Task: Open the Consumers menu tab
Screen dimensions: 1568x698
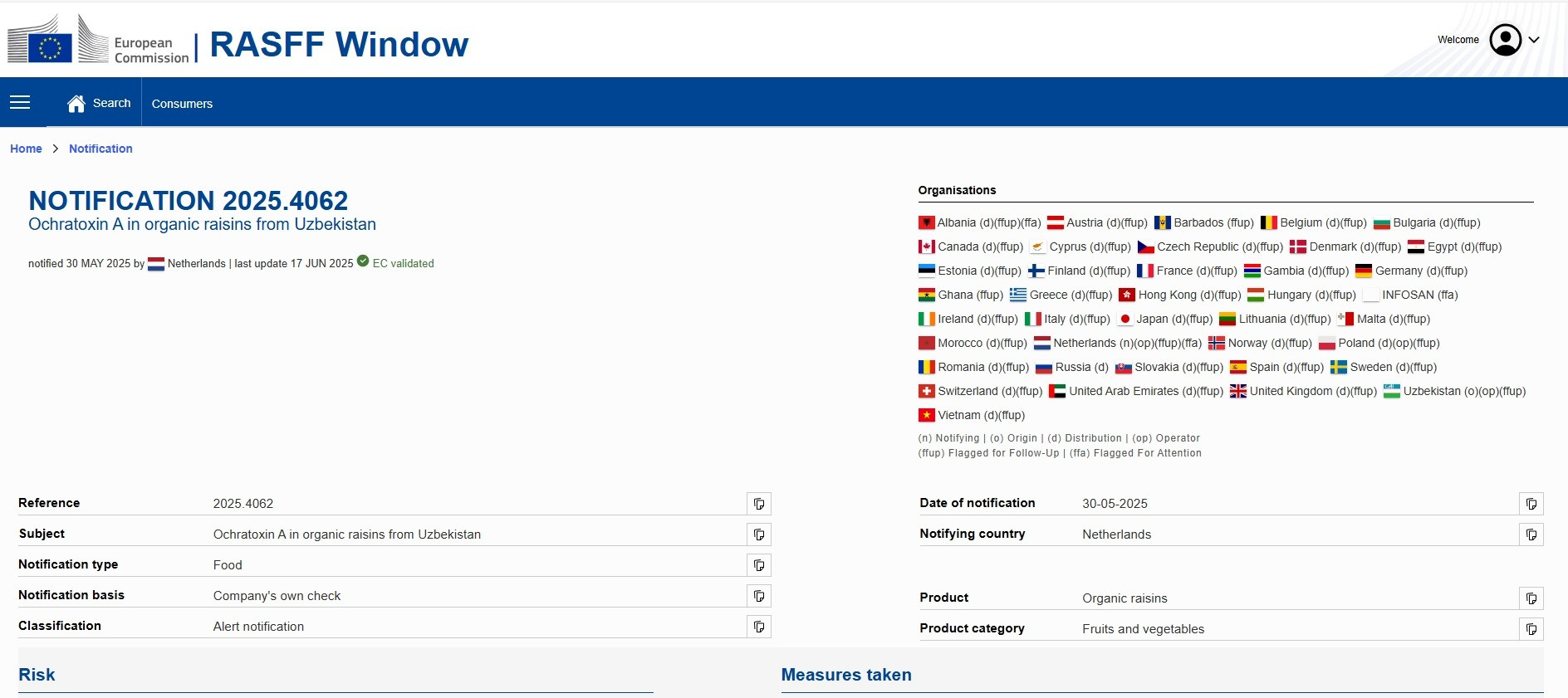Action: click(x=182, y=104)
